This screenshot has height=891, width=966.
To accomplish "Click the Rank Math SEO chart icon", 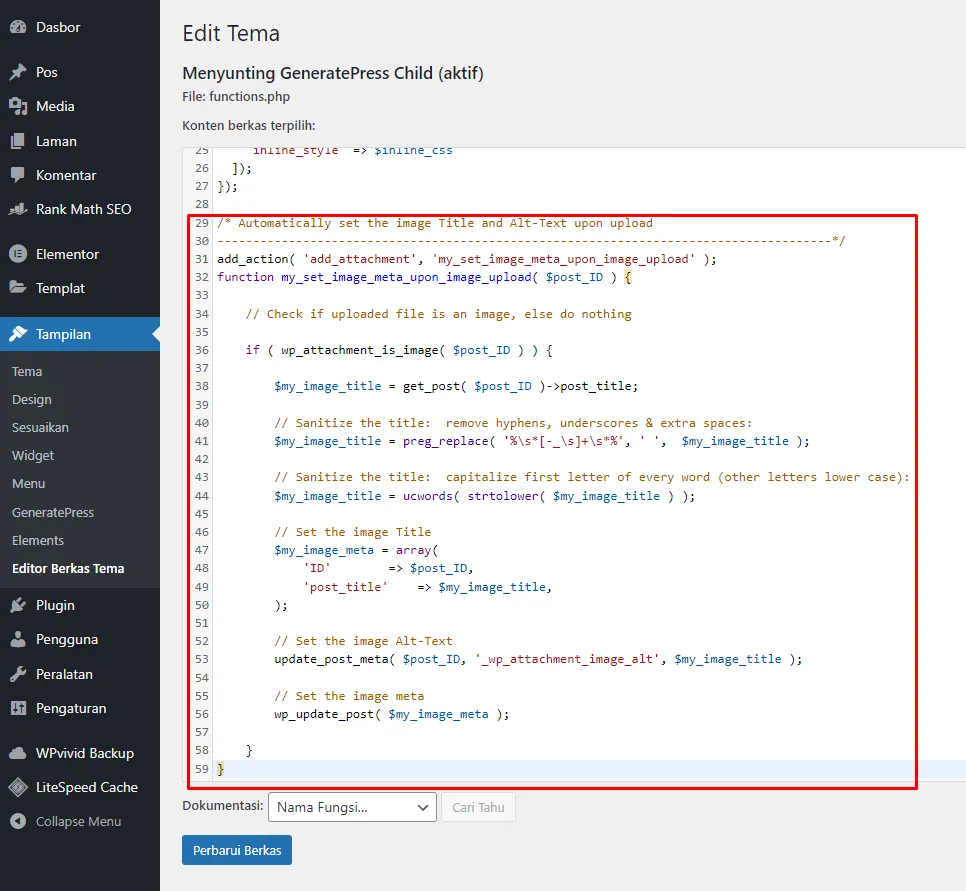I will [x=18, y=209].
